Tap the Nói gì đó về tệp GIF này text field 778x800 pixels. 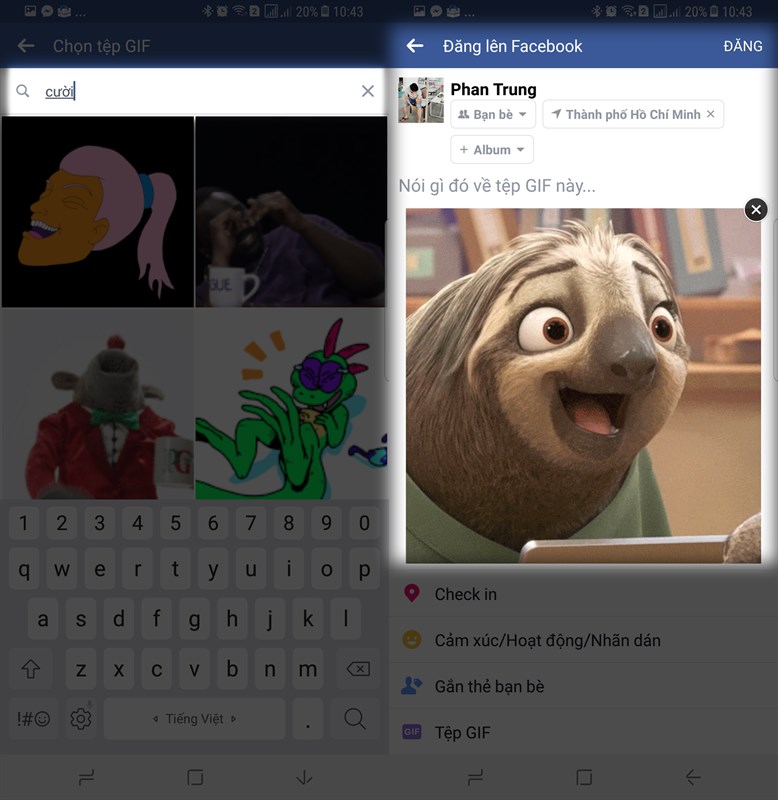pos(497,186)
